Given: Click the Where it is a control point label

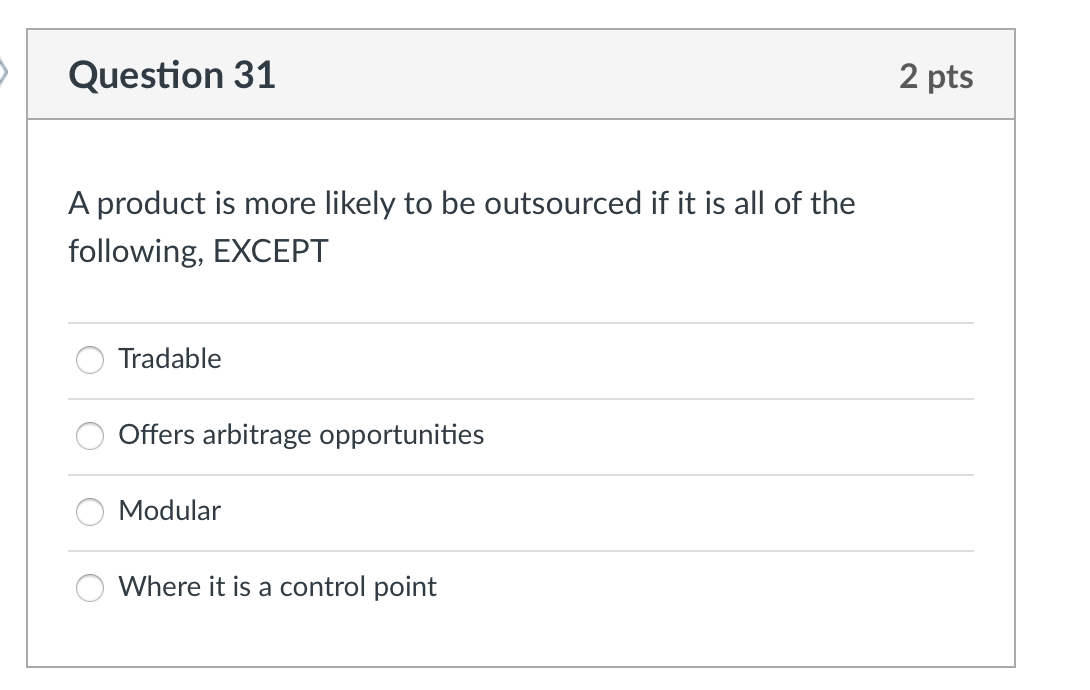Looking at the screenshot, I should [277, 587].
